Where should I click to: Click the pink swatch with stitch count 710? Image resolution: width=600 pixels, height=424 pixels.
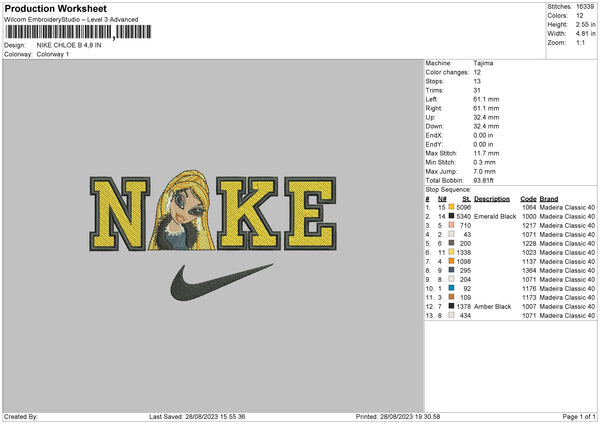coord(452,225)
